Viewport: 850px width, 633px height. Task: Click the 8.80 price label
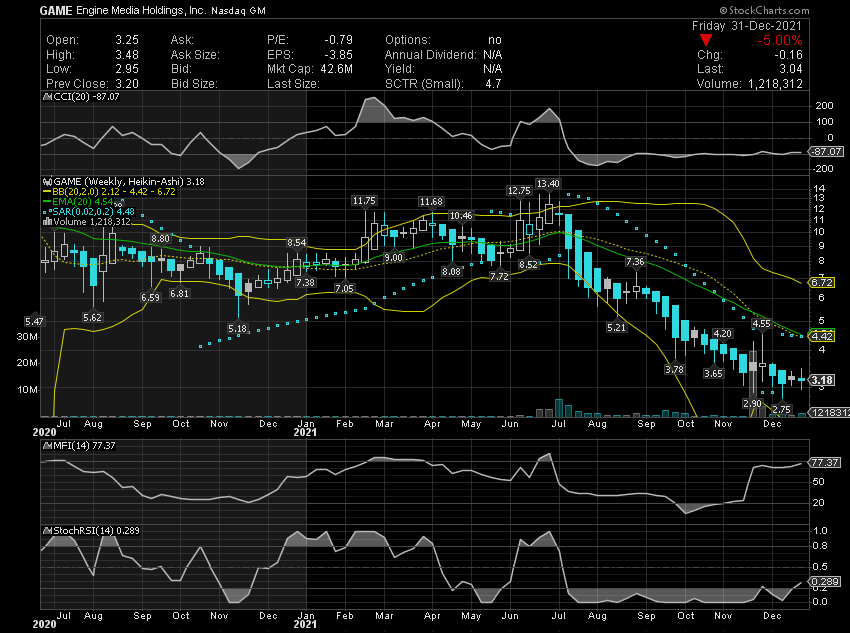click(160, 238)
